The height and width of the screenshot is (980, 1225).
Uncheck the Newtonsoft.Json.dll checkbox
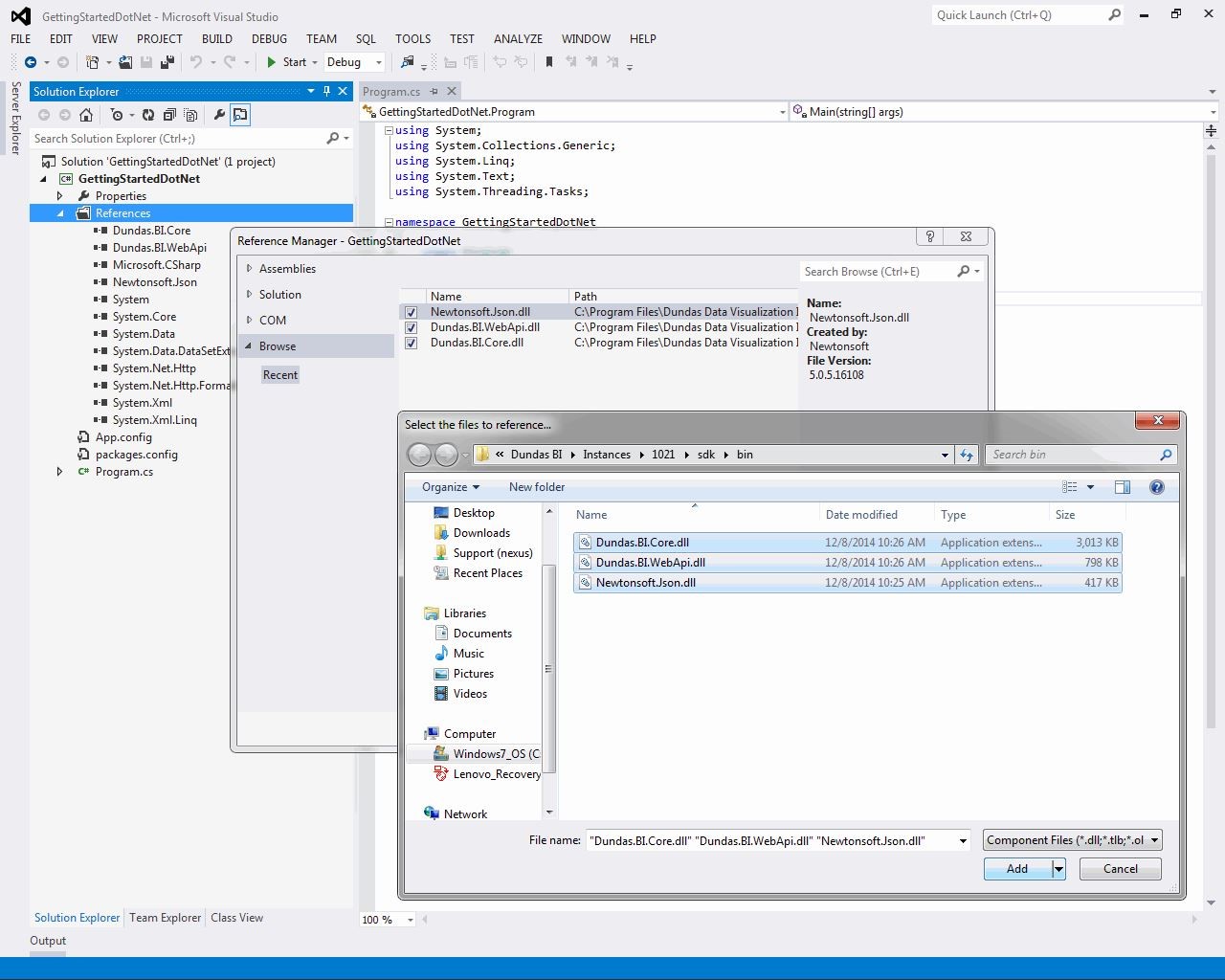(411, 312)
